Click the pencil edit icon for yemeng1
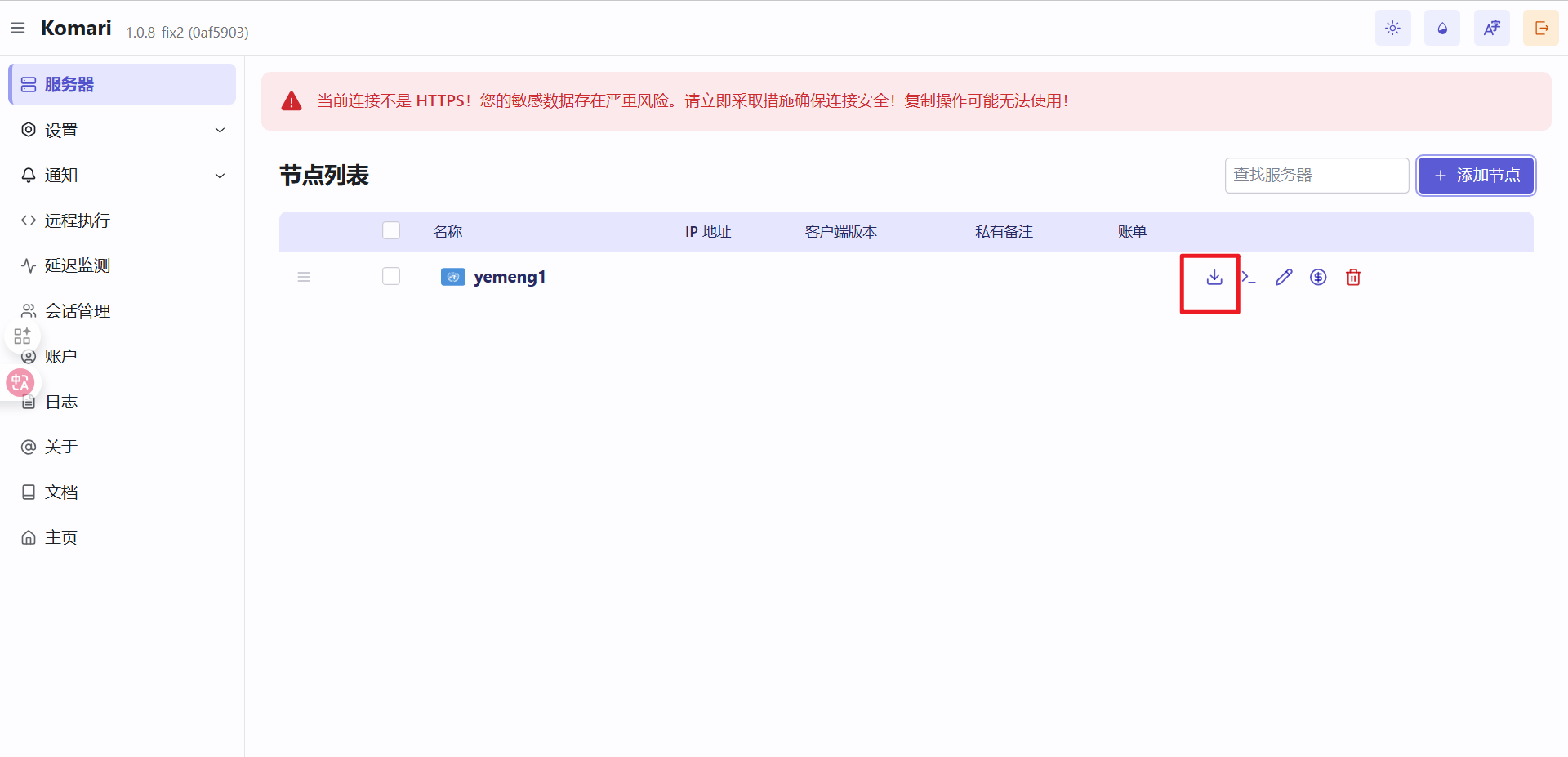Image resolution: width=1568 pixels, height=757 pixels. point(1284,278)
